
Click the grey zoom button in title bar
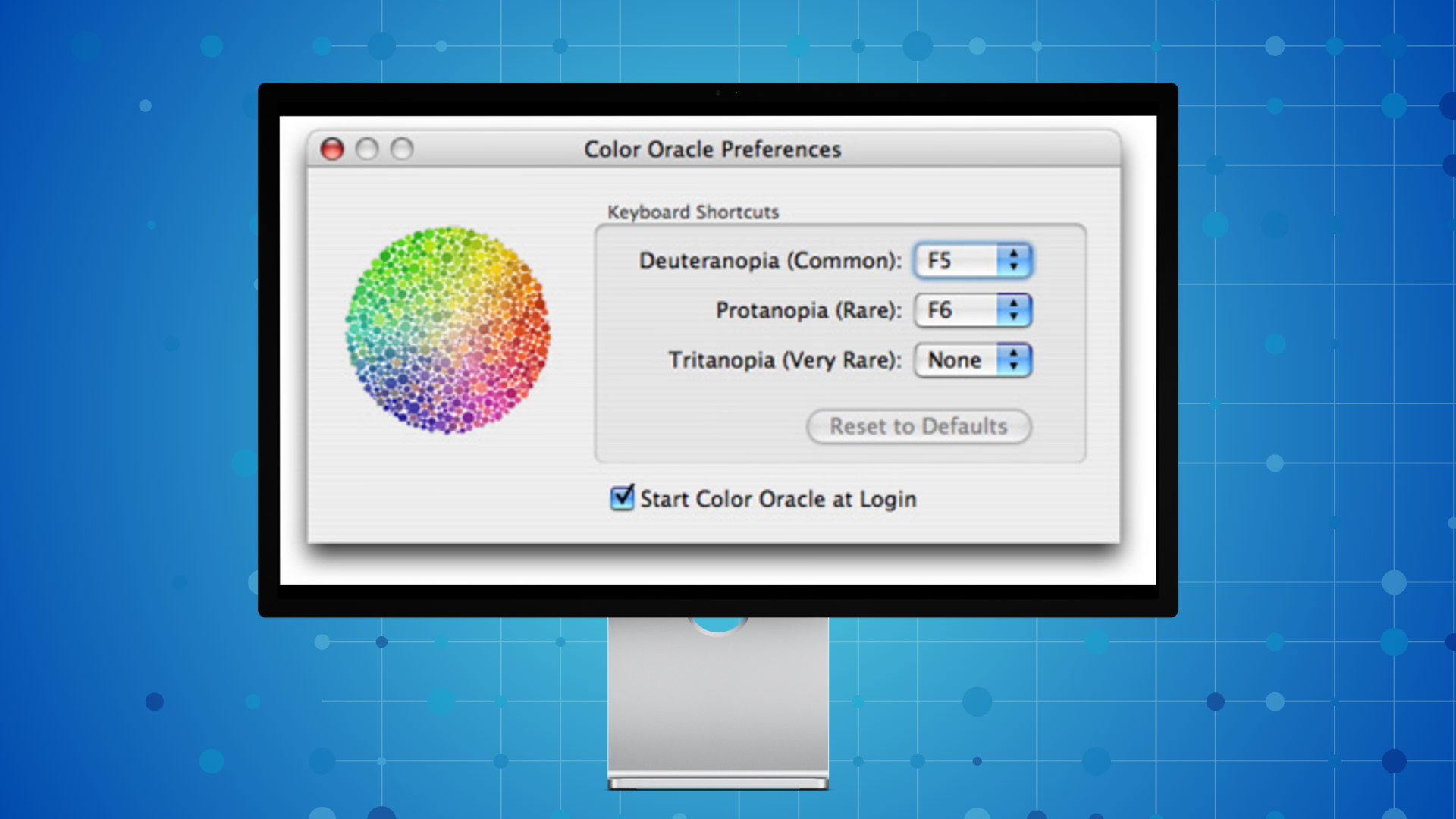click(x=402, y=149)
